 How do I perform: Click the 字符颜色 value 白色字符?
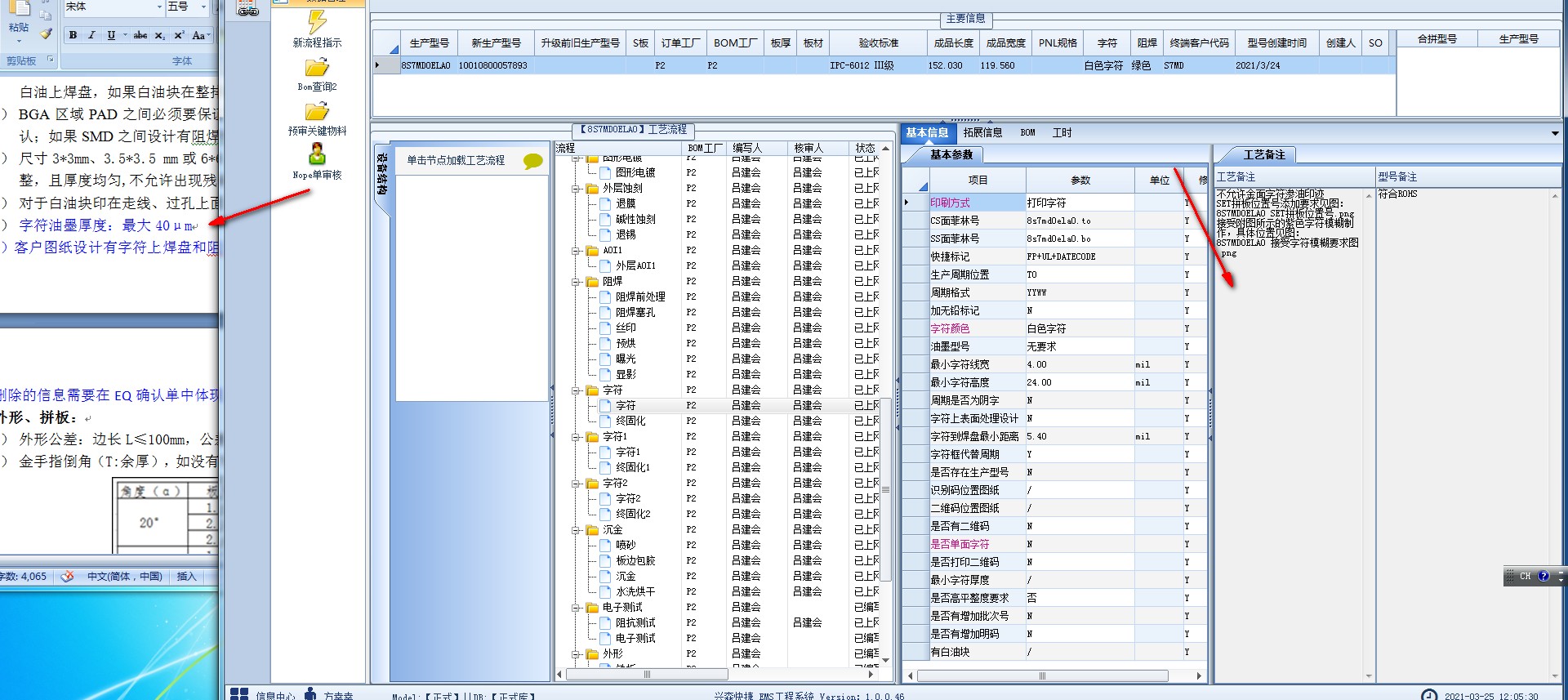tap(1080, 328)
